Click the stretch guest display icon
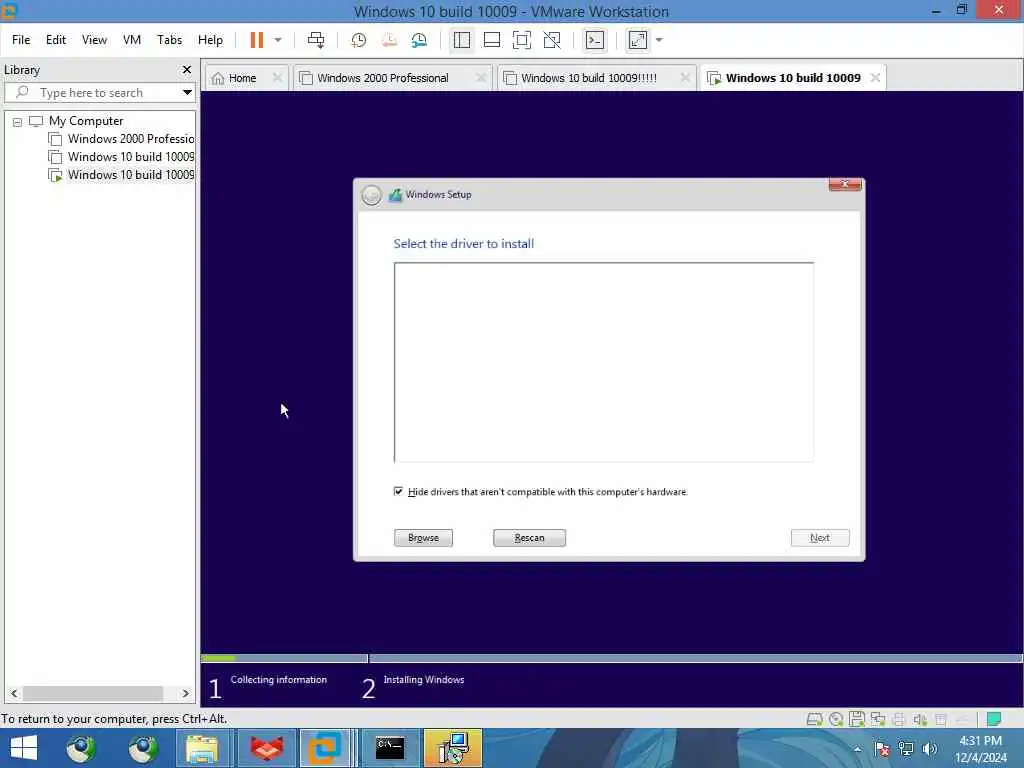 pyautogui.click(x=638, y=40)
